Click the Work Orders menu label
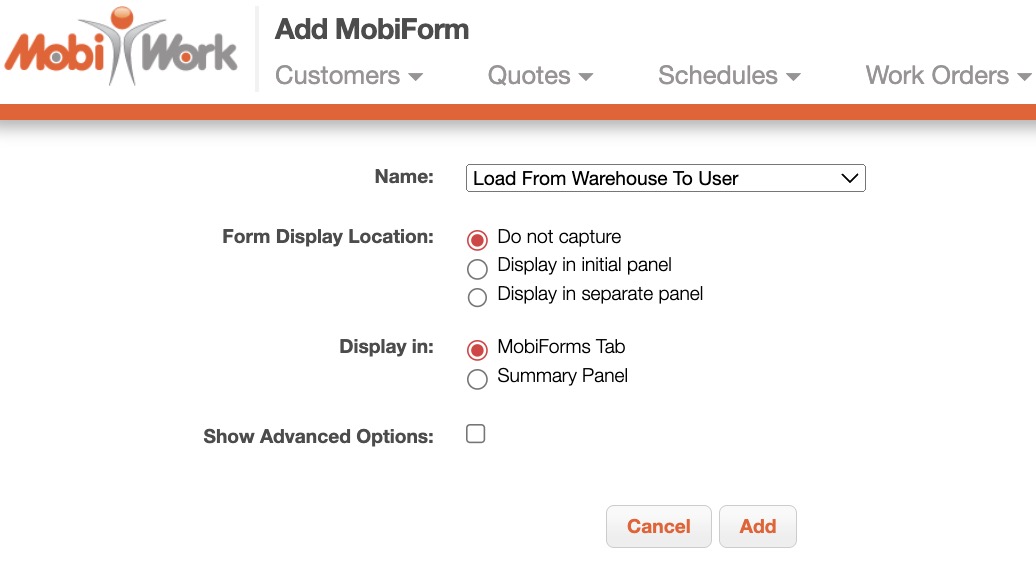 (x=937, y=76)
